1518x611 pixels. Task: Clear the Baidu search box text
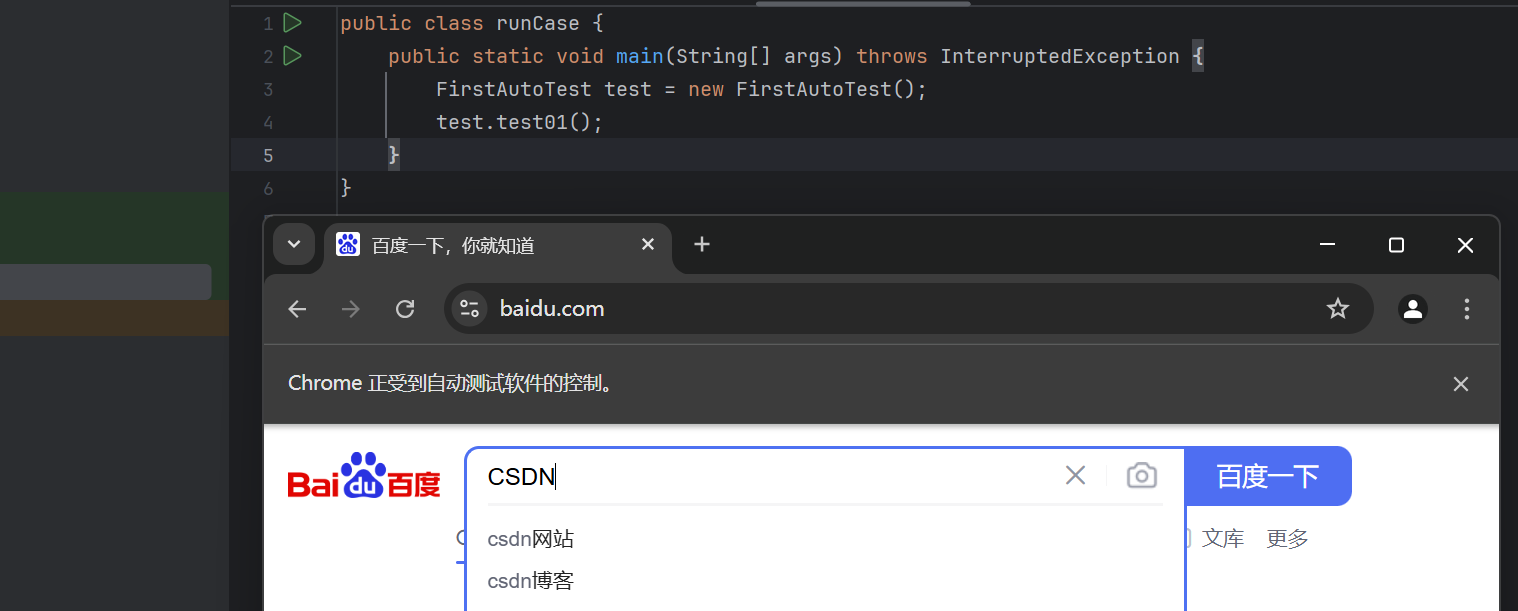(x=1075, y=476)
